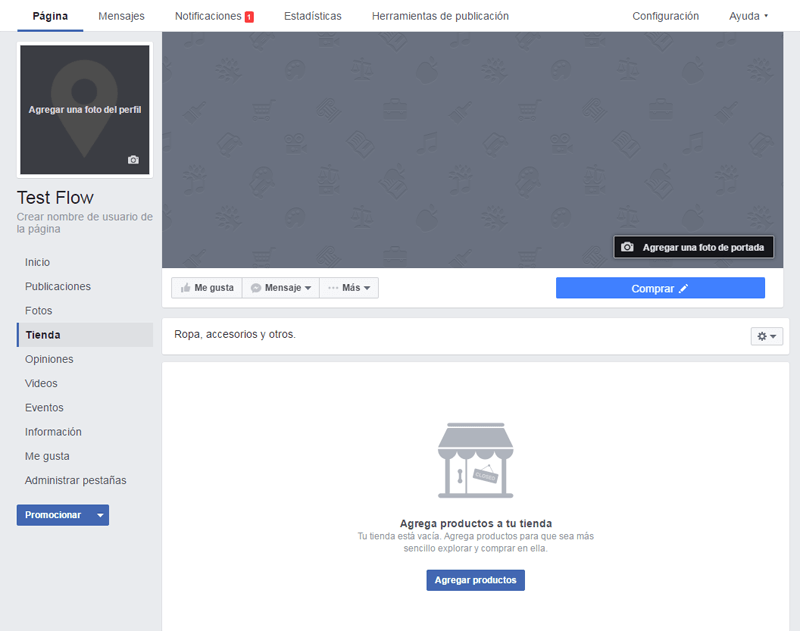Open the Notificaciones tab
Viewport: 800px width, 631px height.
208,16
